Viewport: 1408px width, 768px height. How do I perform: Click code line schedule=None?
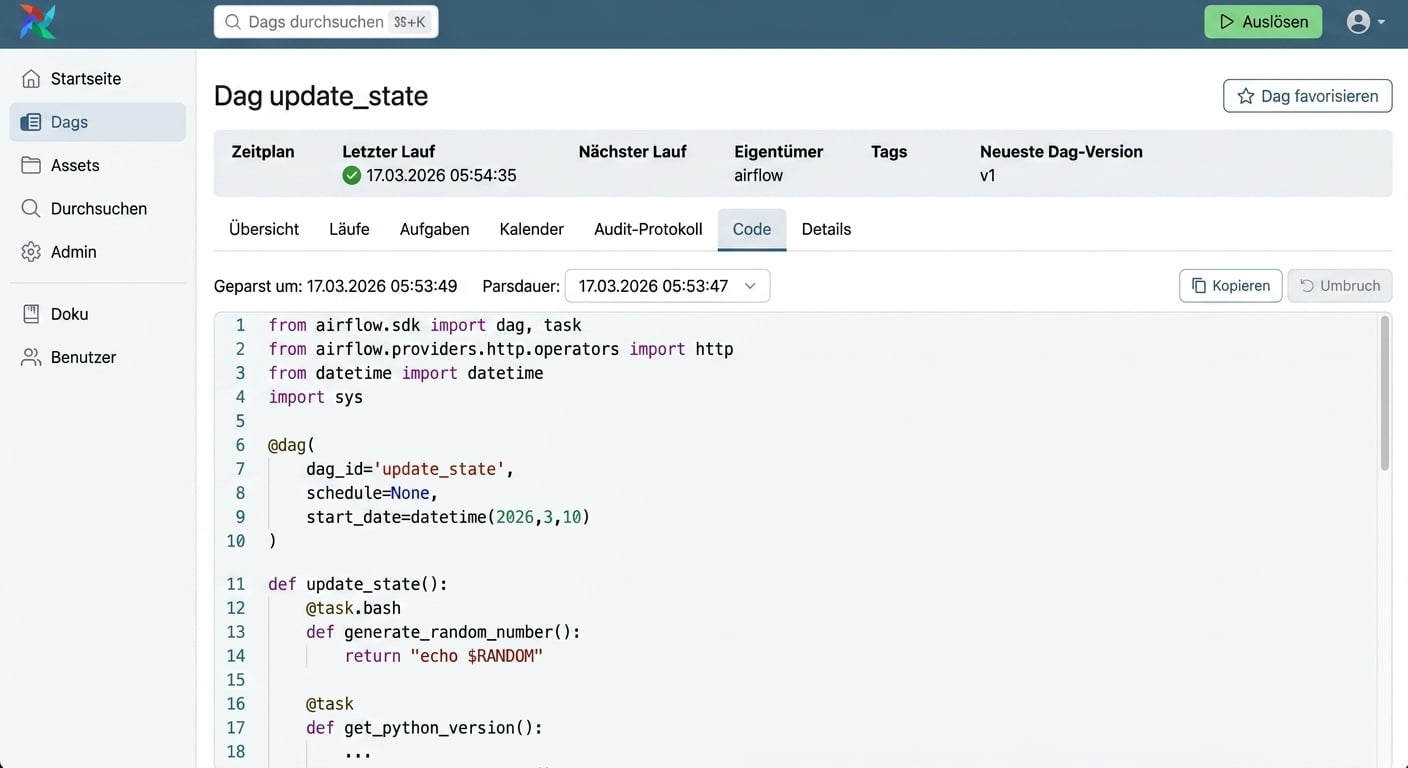pos(372,493)
